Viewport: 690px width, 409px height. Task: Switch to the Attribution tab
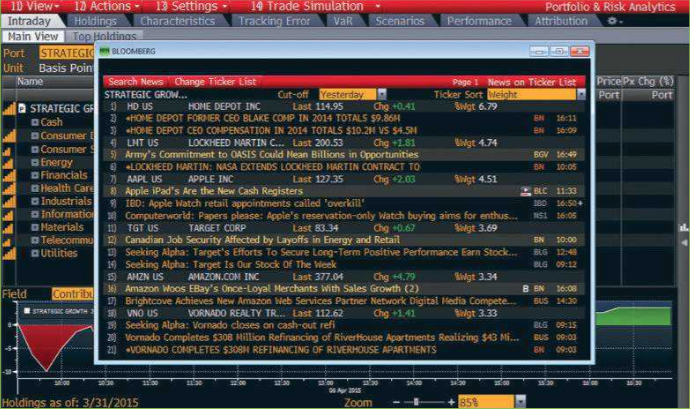click(561, 21)
